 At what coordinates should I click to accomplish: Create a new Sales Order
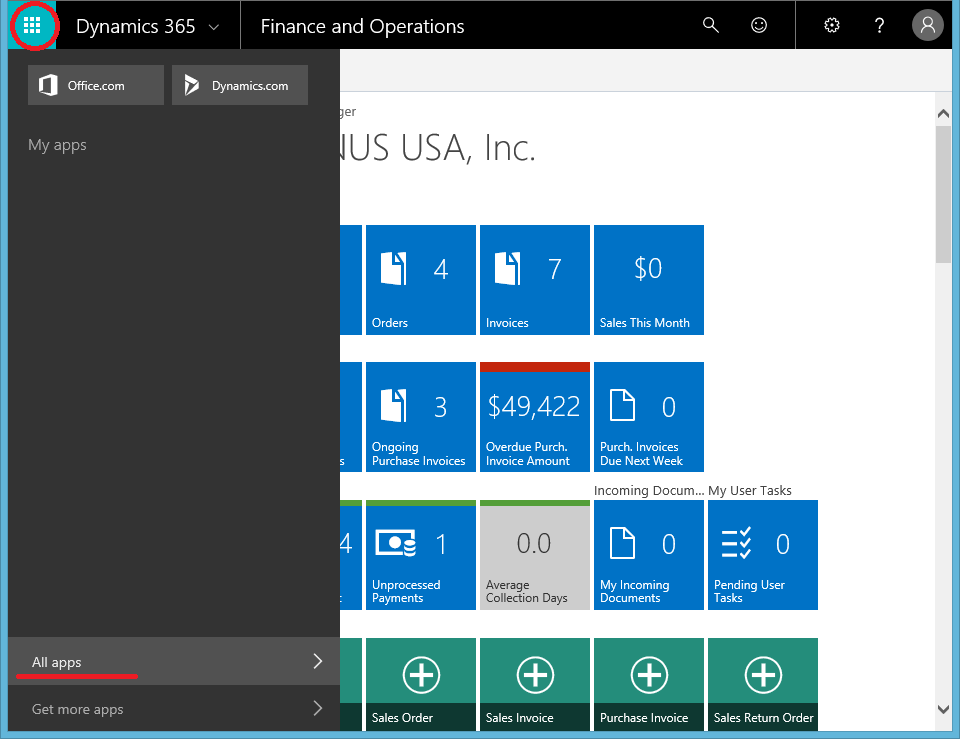tap(421, 685)
